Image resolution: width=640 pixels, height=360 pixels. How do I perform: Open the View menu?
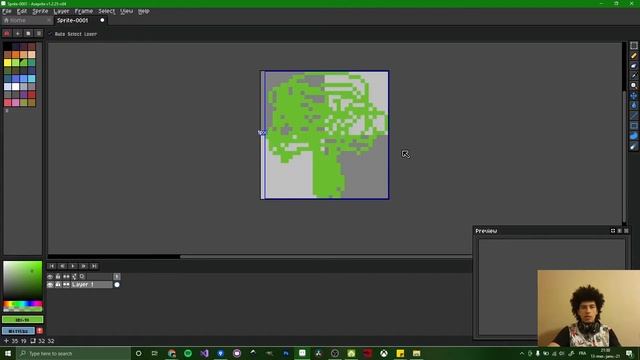pyautogui.click(x=127, y=11)
